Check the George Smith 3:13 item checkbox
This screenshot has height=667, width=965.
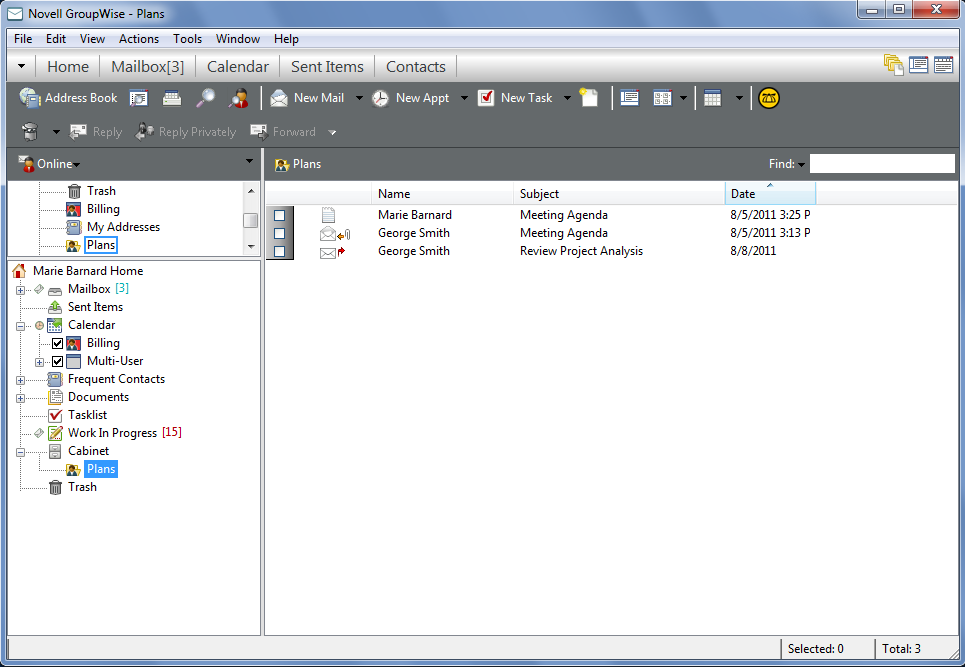click(x=279, y=233)
